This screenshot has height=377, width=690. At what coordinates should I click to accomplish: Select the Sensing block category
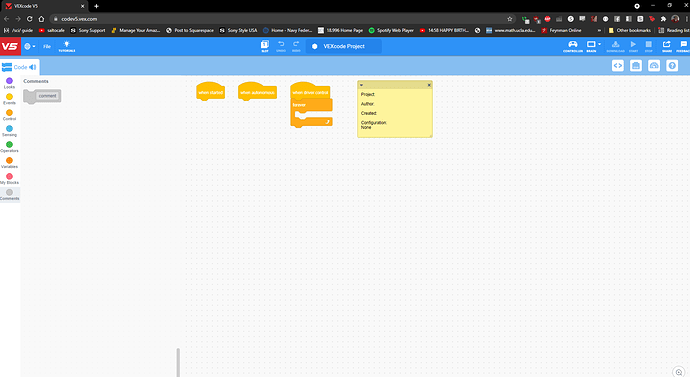pyautogui.click(x=9, y=131)
